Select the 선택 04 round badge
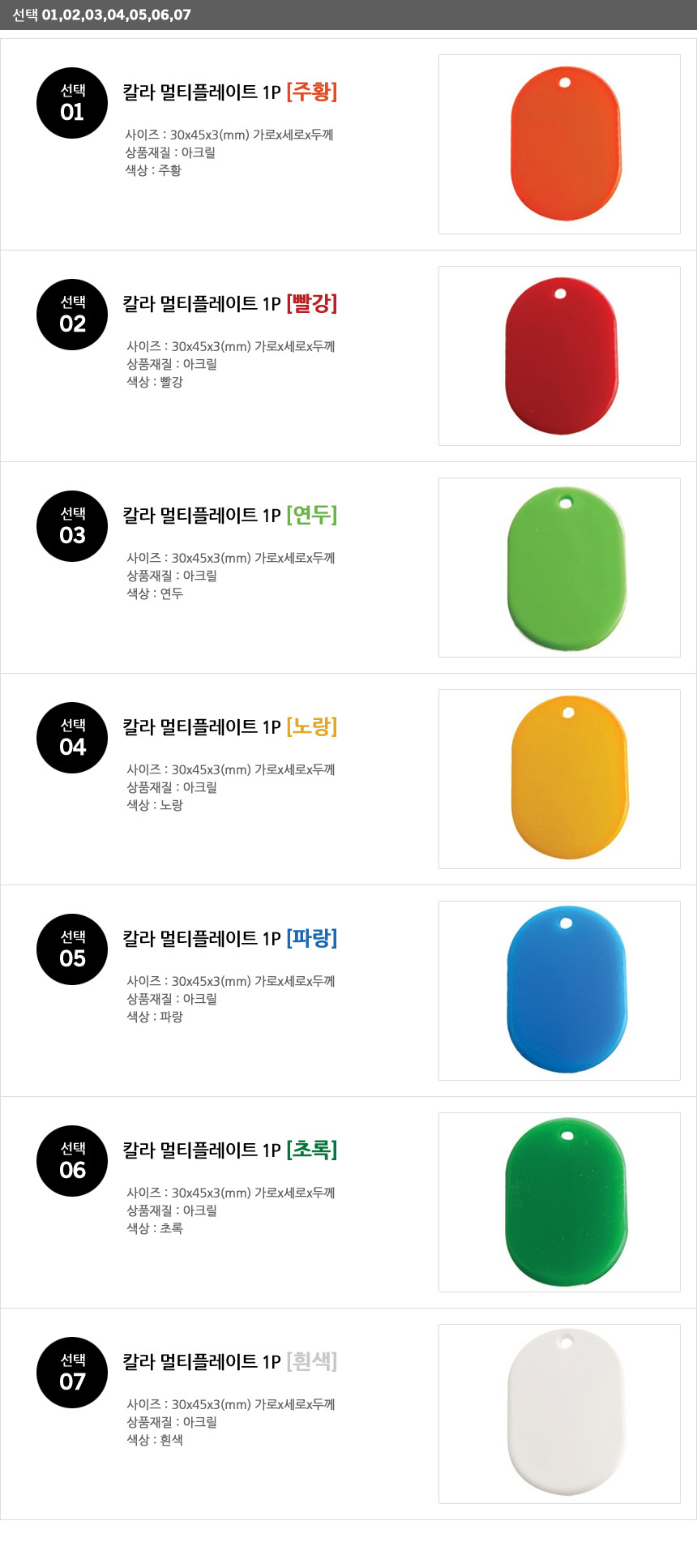The height and width of the screenshot is (1568, 697). point(72,738)
